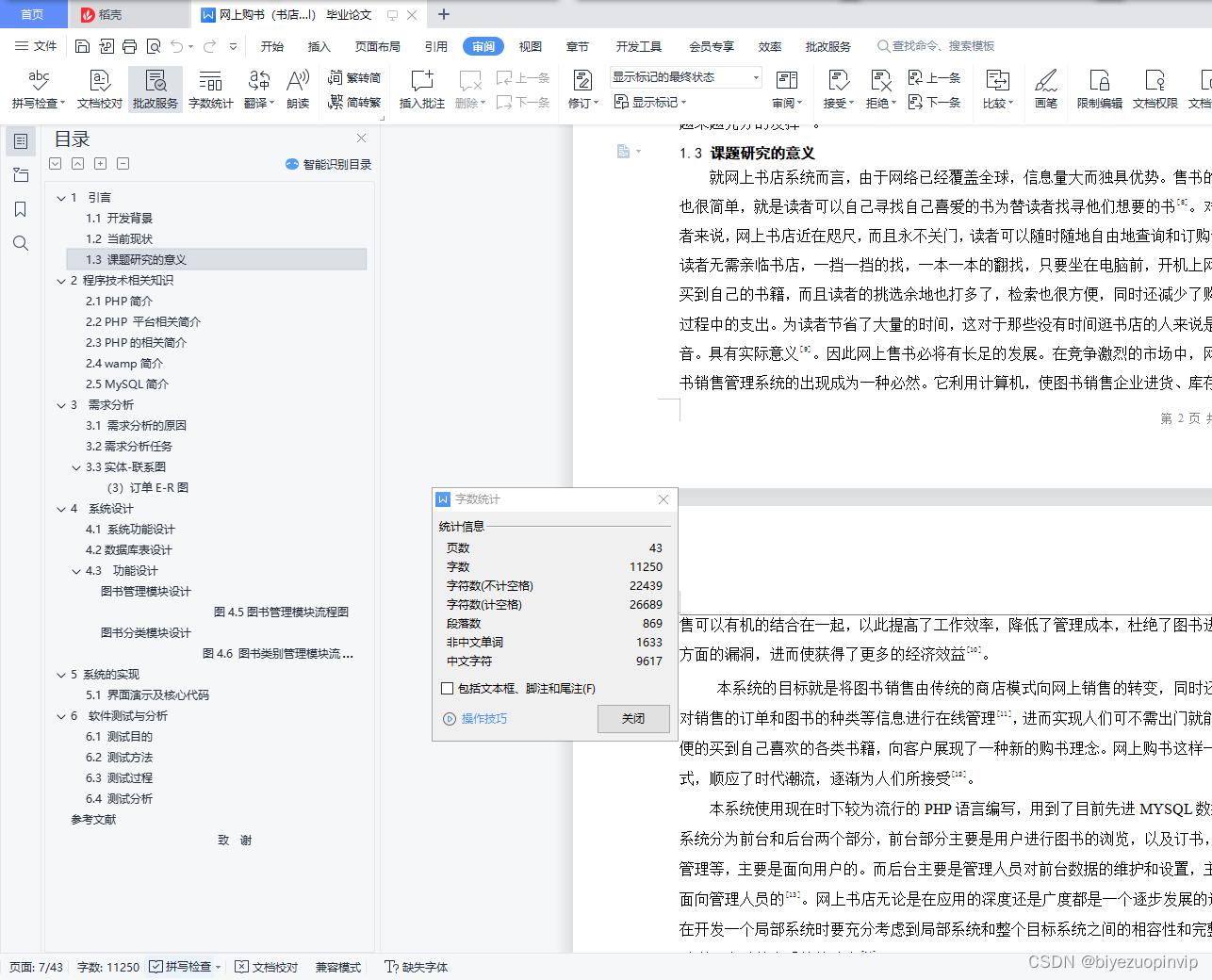The height and width of the screenshot is (980, 1212).
Task: Collapse 4.3 功能设计 node
Action: [76, 571]
